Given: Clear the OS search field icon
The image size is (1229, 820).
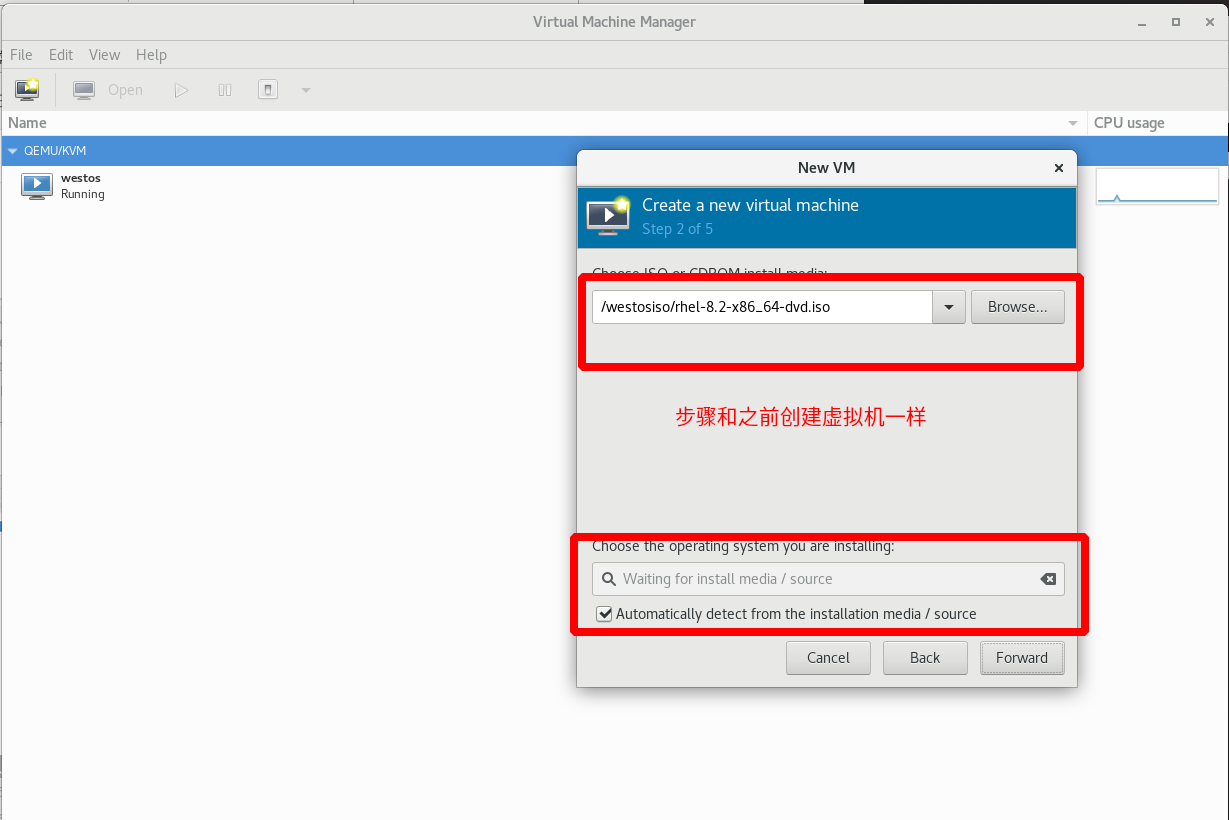Looking at the screenshot, I should tap(1047, 579).
